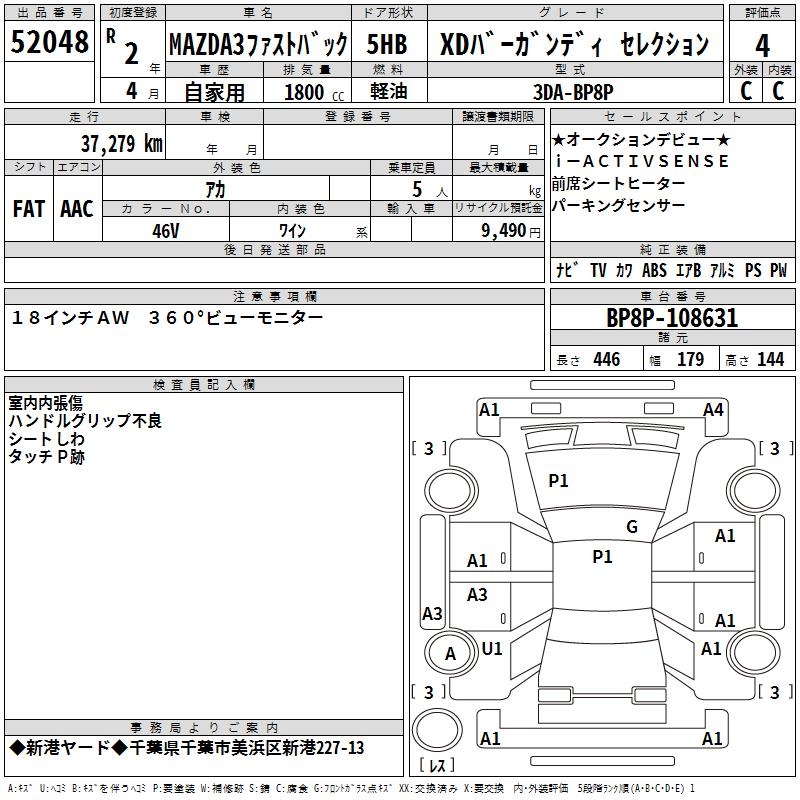Click the chassis number BP8P-108631

pos(672,318)
